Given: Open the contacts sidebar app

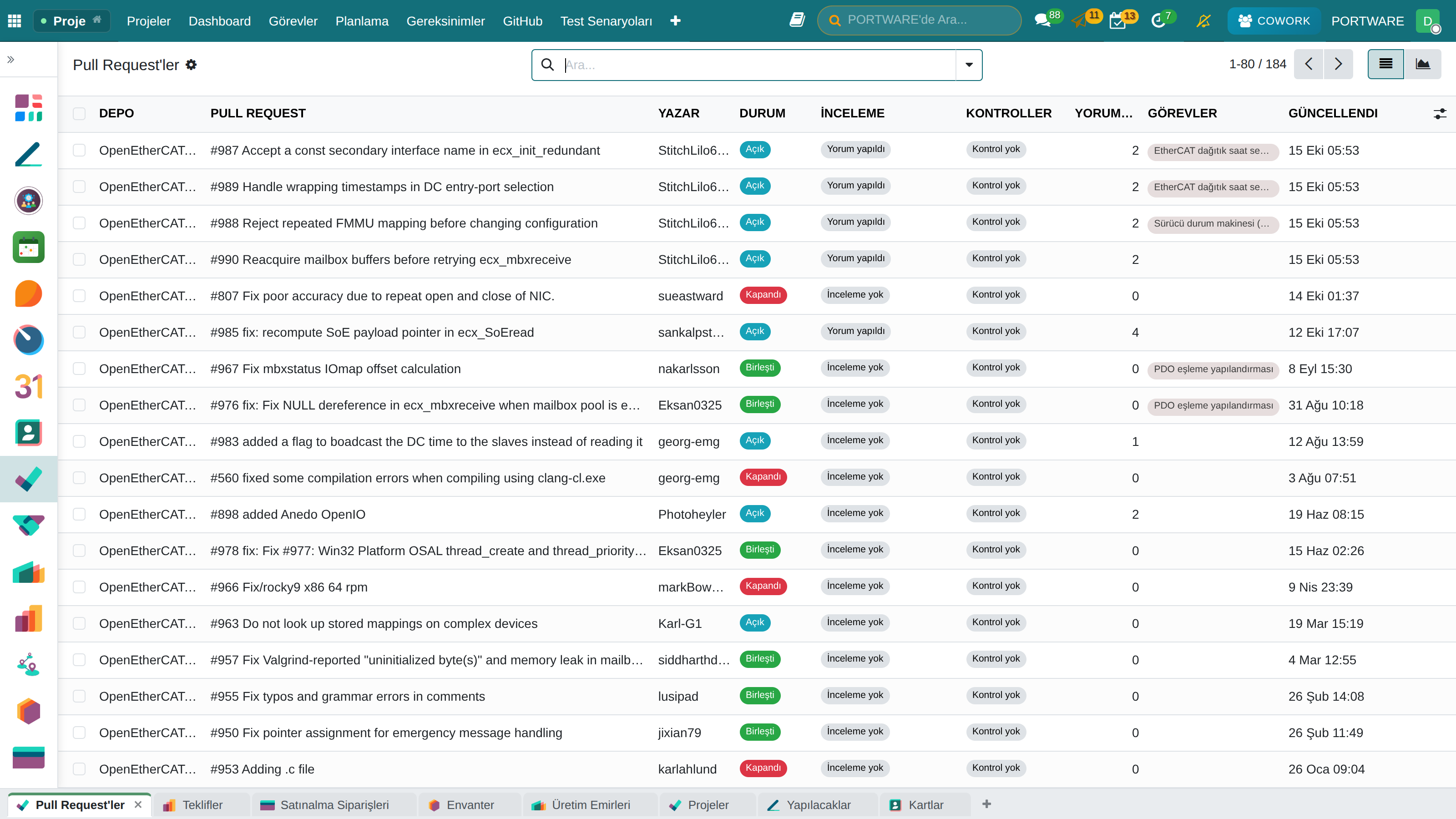Looking at the screenshot, I should (28, 433).
